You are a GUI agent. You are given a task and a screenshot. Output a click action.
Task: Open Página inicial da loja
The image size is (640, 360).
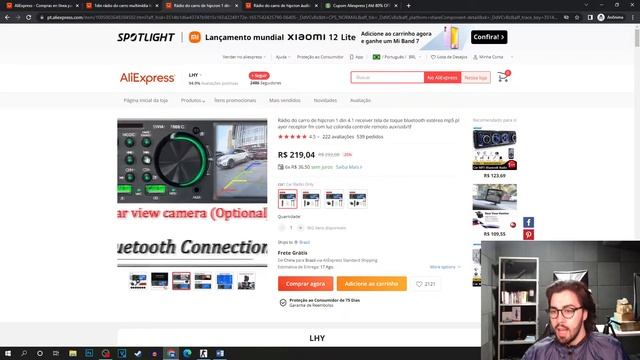[146, 100]
